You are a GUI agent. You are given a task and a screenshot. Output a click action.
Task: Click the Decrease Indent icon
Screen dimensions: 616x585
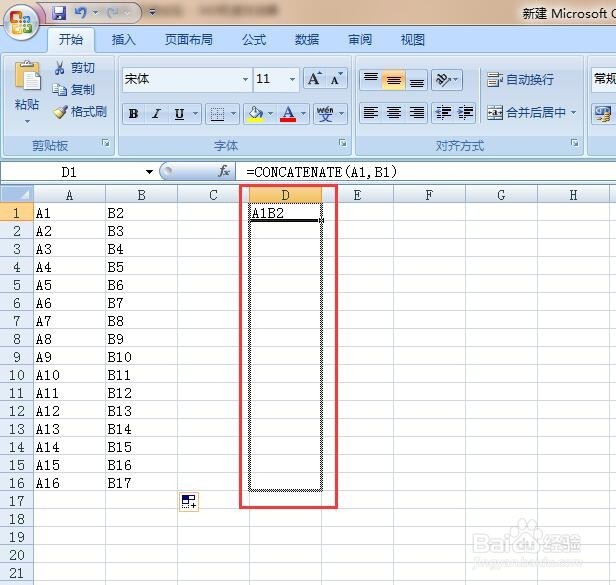pos(443,113)
